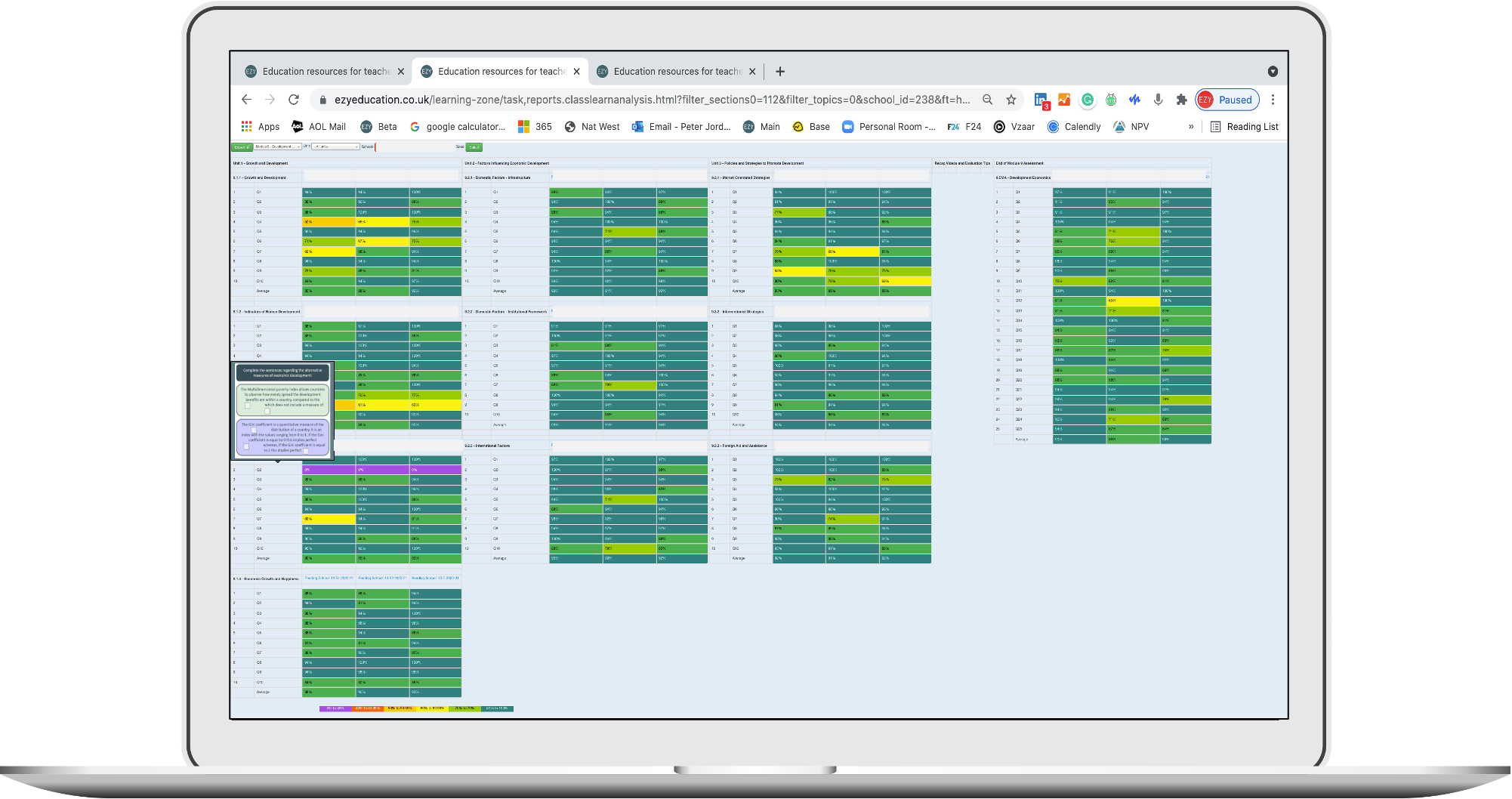Open the Chrome three-dot menu
Screen dimensions: 1512x799
click(x=1273, y=100)
